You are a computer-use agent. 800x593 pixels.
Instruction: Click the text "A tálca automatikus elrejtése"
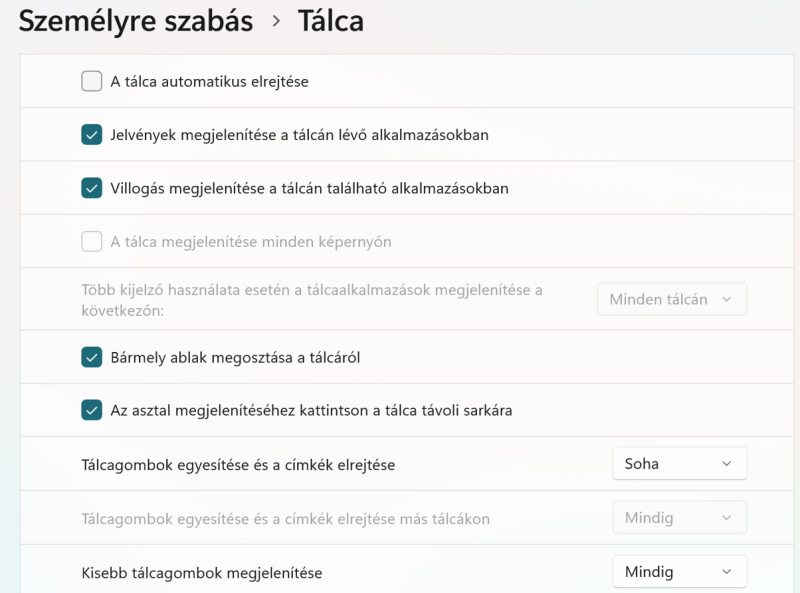pos(209,81)
